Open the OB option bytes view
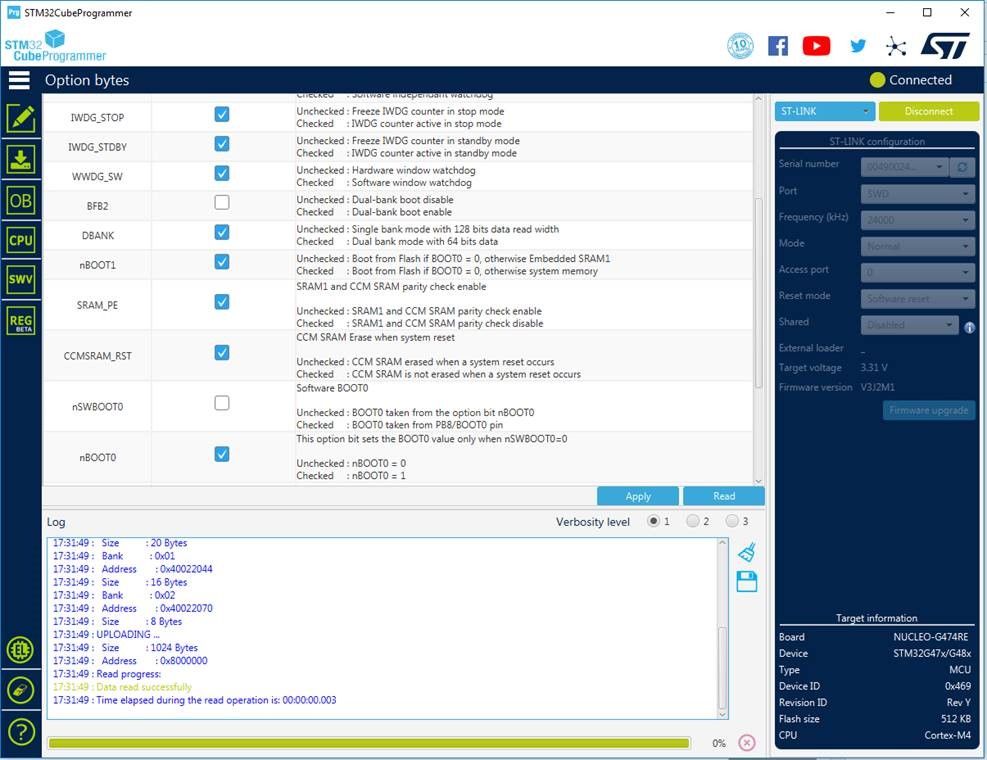This screenshot has width=987, height=760. 21,201
